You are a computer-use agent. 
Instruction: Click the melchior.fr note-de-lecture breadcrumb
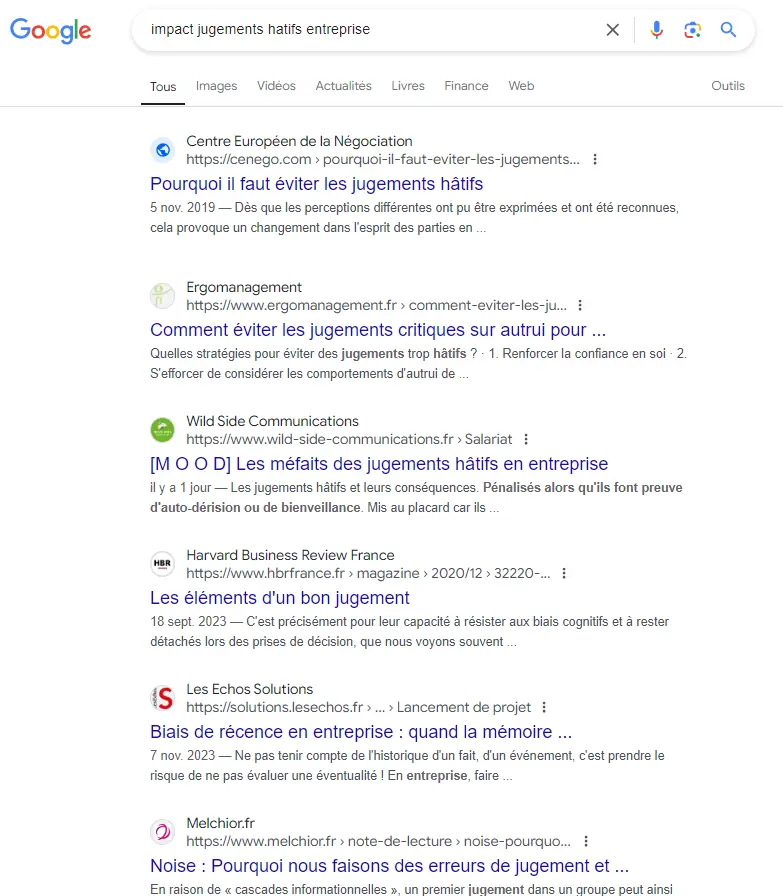pos(378,841)
